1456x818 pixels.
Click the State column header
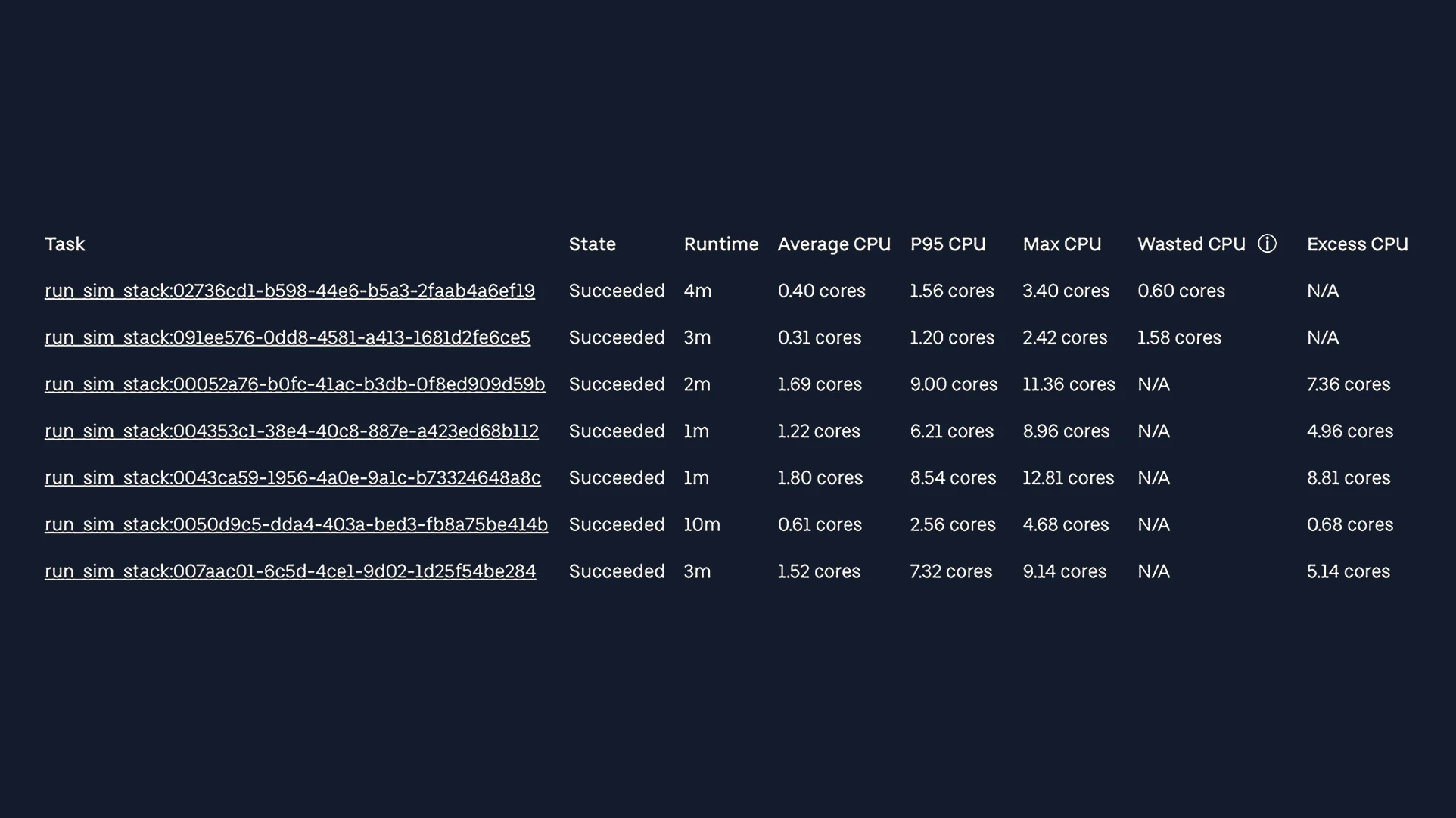coord(592,244)
